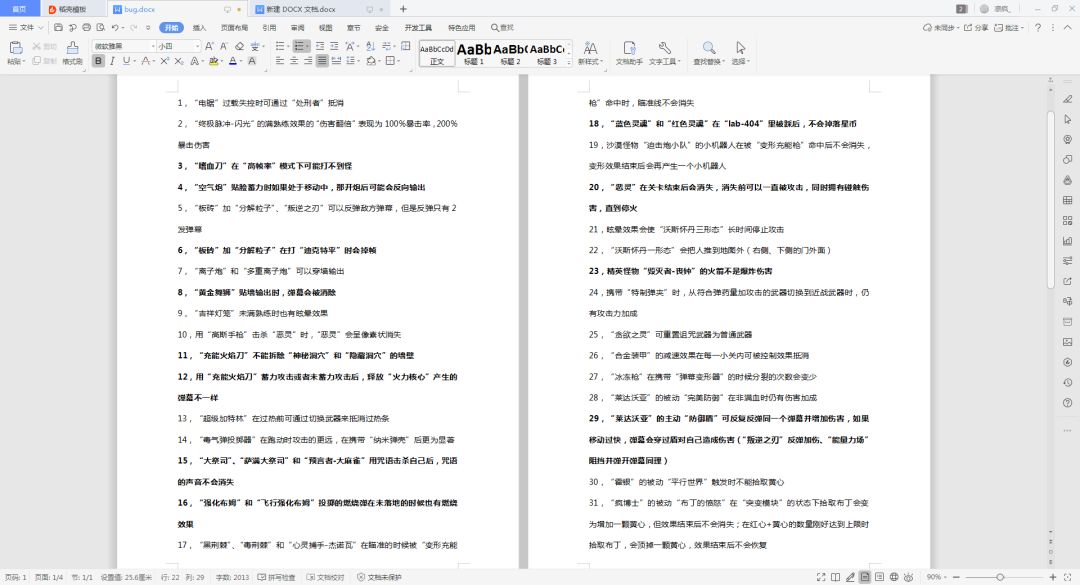Image resolution: width=1080 pixels, height=585 pixels.
Task: Click the 分享 share button
Action: point(976,28)
